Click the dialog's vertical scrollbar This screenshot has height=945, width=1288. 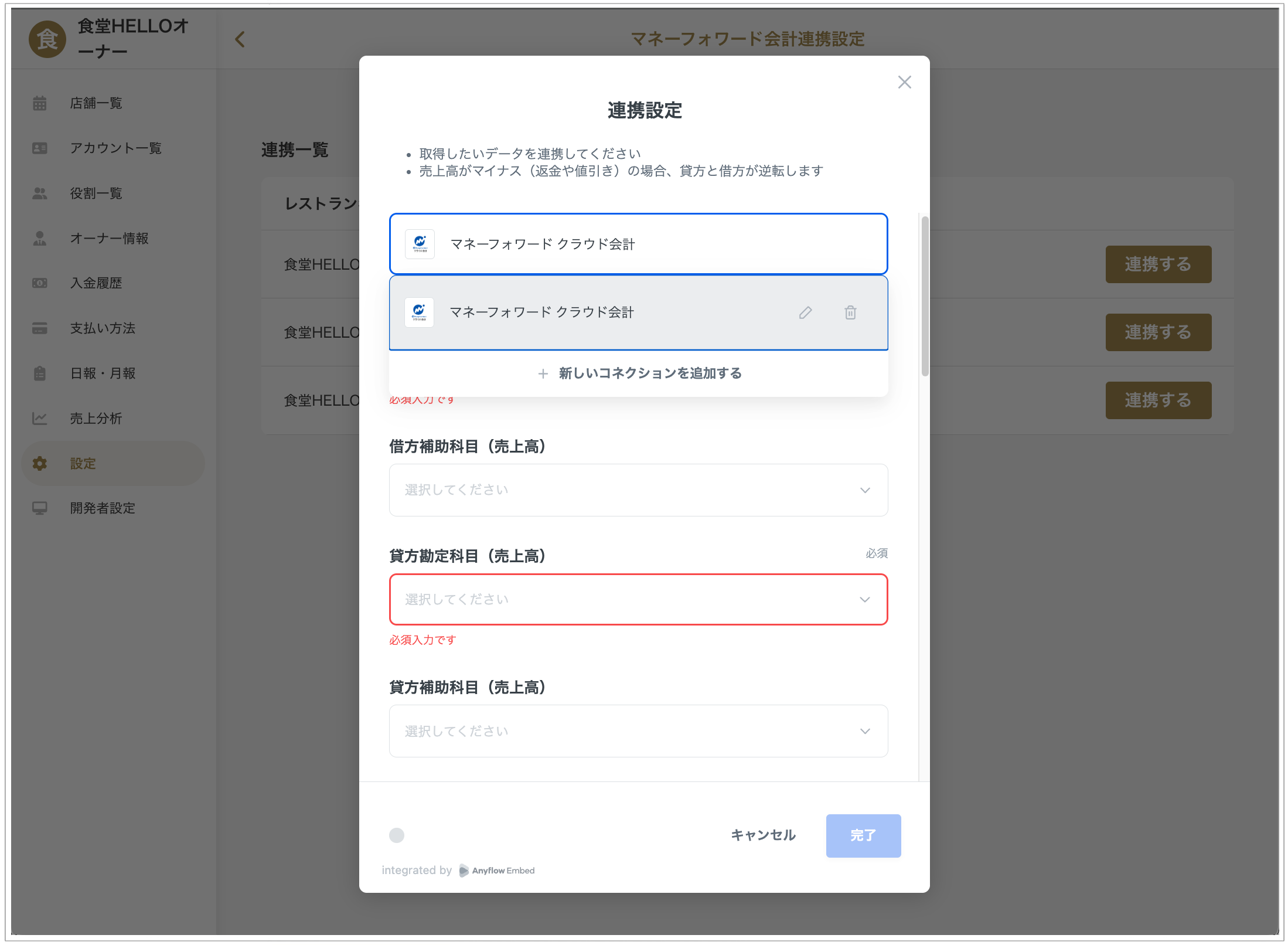(x=925, y=296)
